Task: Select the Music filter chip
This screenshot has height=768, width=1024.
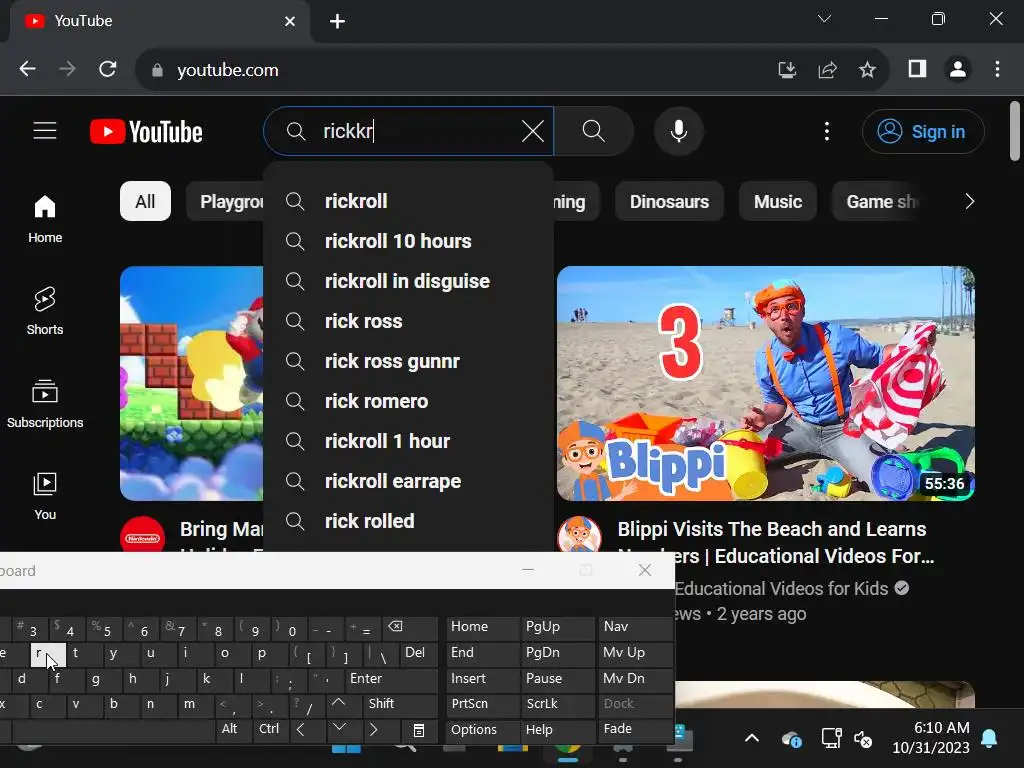Action: (778, 201)
